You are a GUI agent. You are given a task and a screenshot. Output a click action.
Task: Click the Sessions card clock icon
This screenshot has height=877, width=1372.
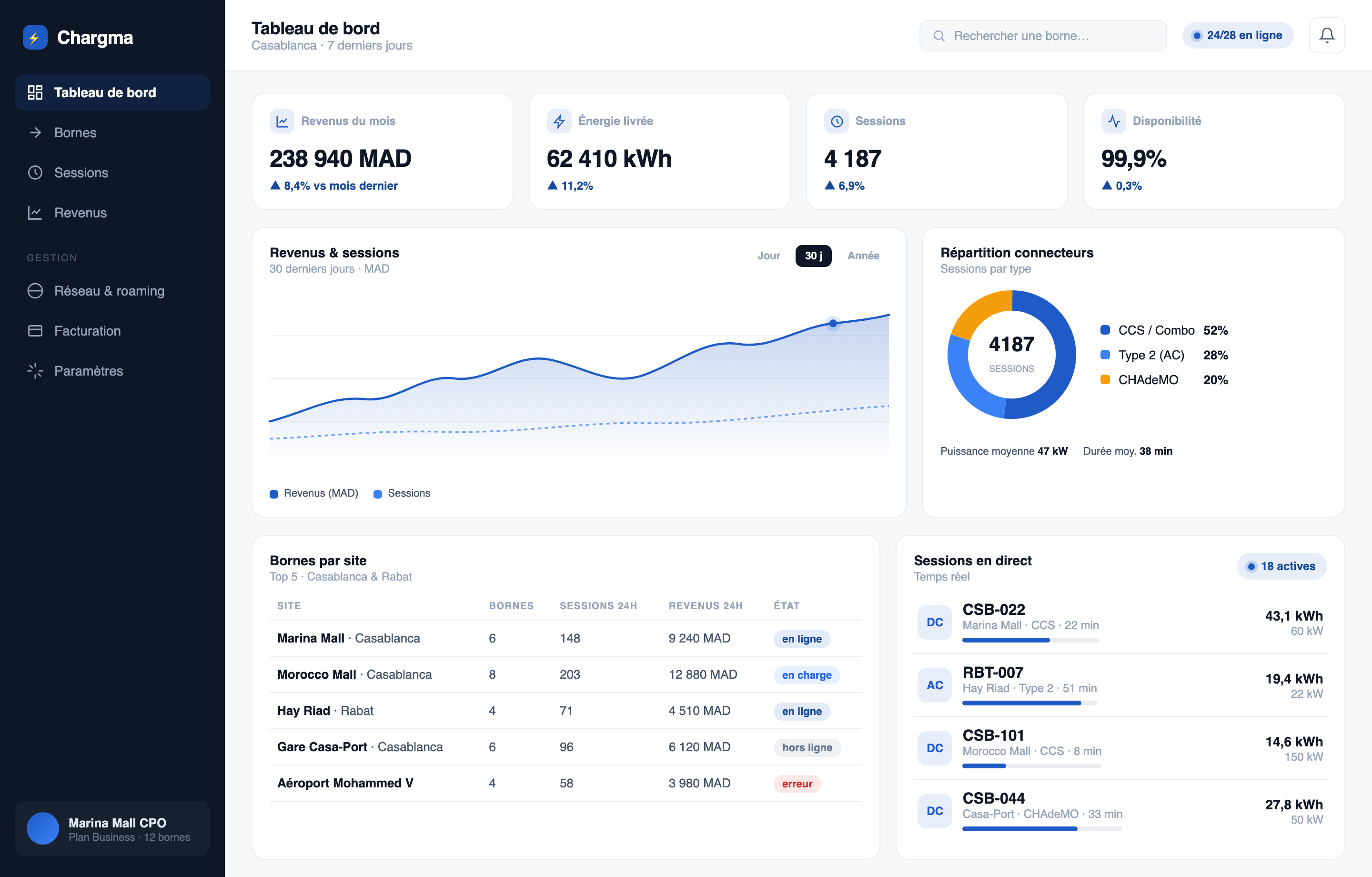click(837, 121)
